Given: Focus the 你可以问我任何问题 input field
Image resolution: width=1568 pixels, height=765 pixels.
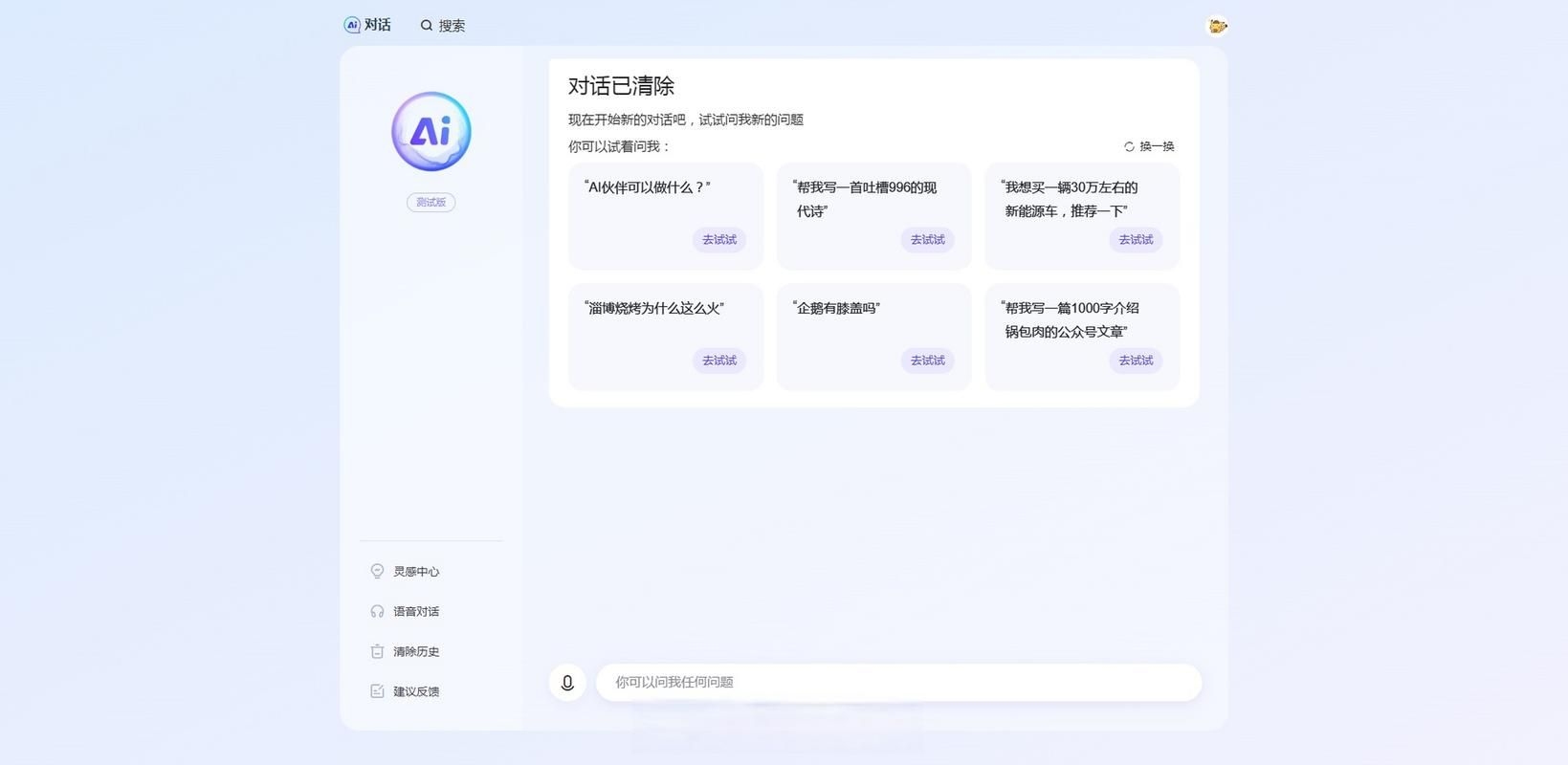Looking at the screenshot, I should (898, 683).
